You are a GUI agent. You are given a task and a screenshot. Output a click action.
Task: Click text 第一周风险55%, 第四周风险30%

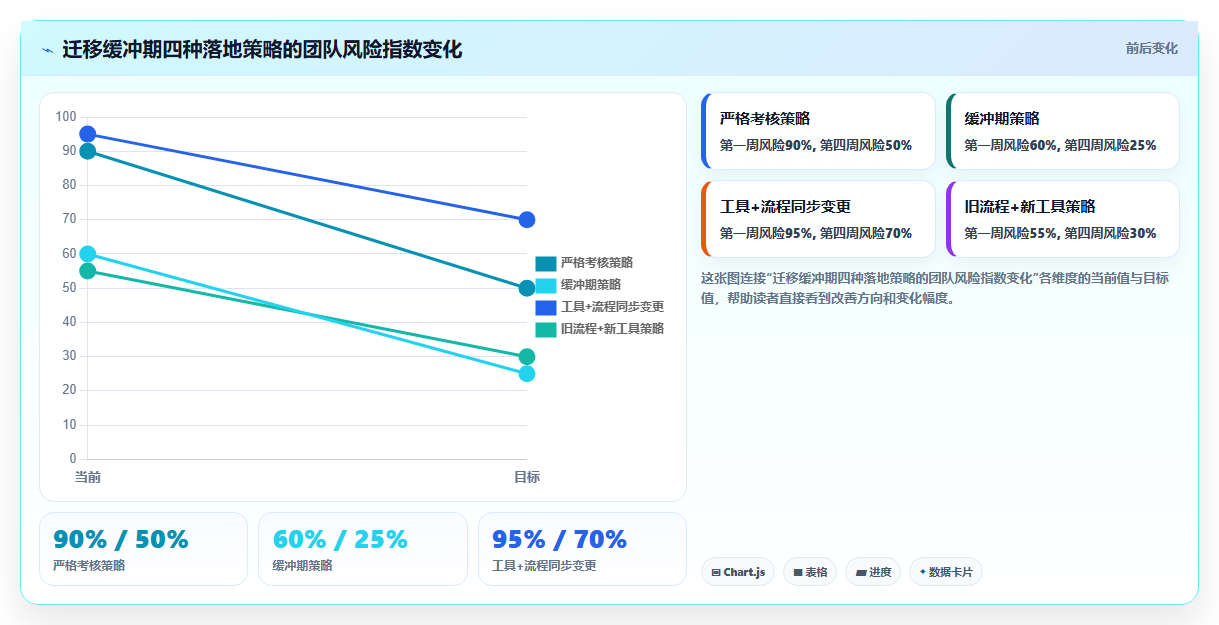1060,233
